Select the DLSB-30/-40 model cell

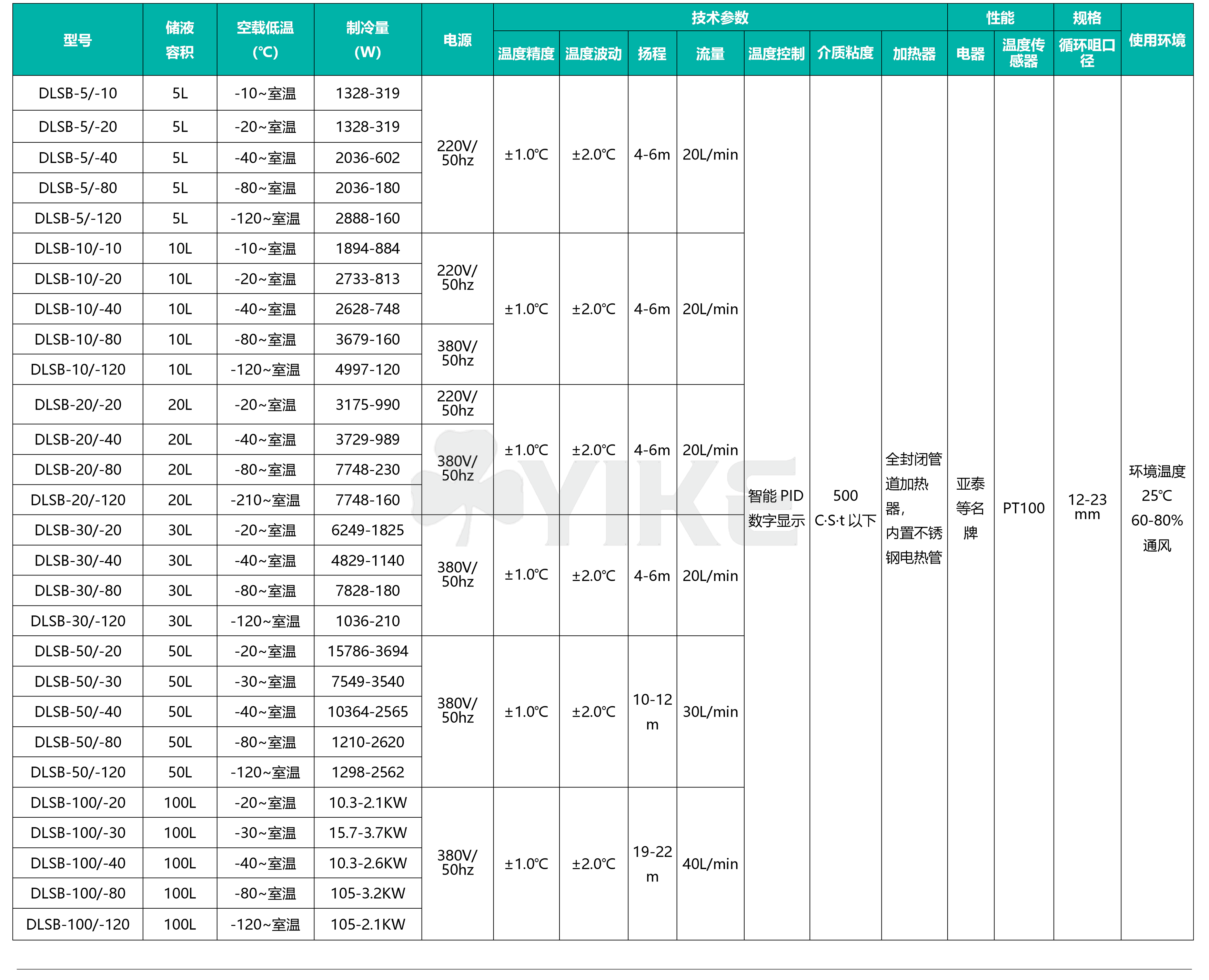pos(77,561)
